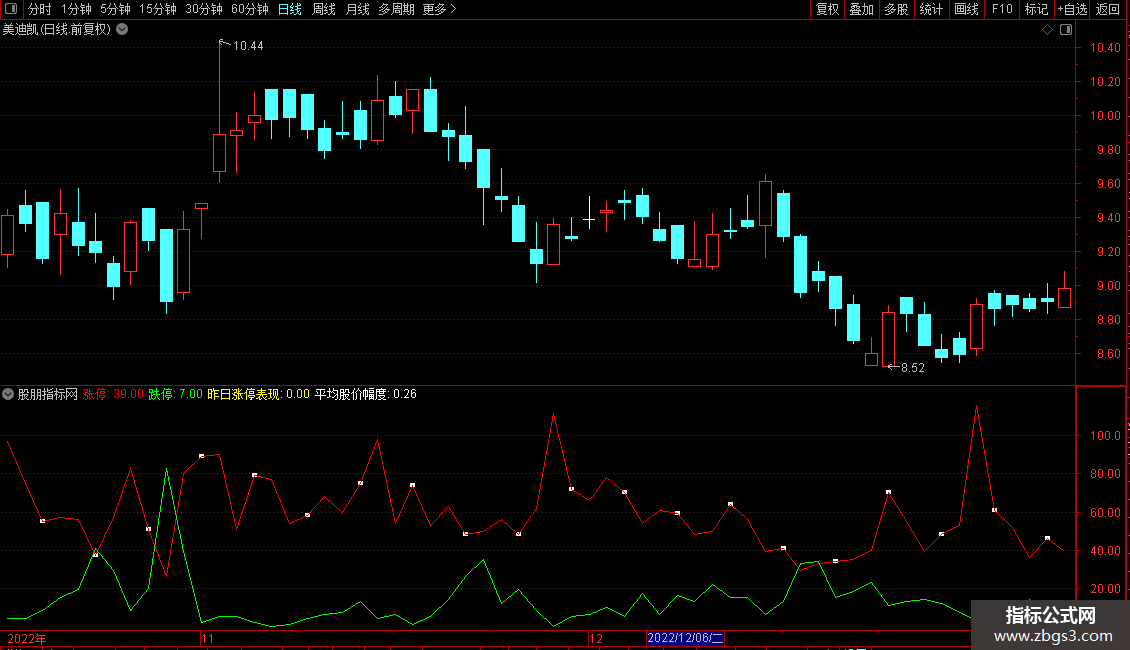Viewport: 1130px width, 650px height.
Task: Click the 12 month label on time axis
Action: pyautogui.click(x=595, y=638)
